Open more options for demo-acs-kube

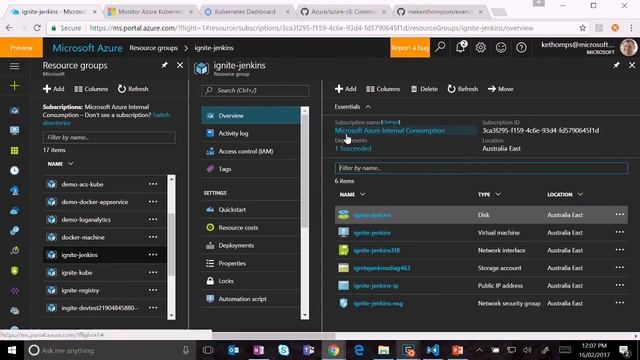(153, 184)
